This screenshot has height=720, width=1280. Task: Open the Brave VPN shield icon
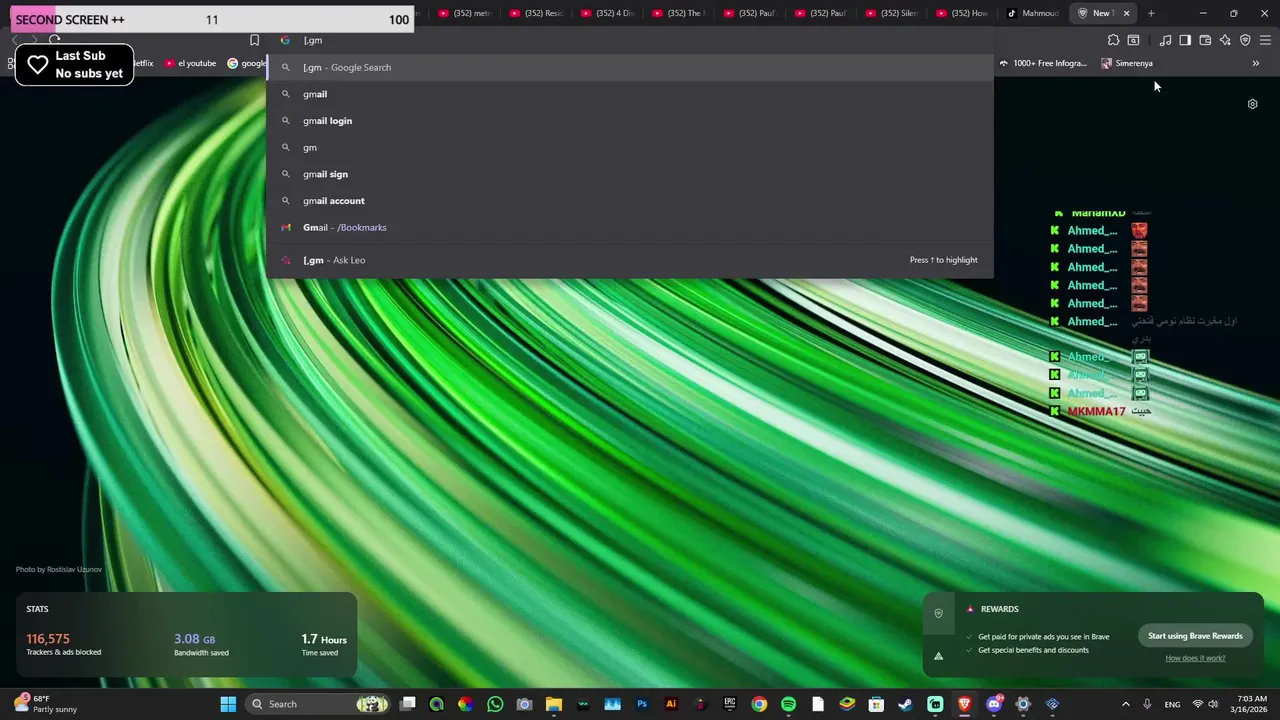point(1245,40)
